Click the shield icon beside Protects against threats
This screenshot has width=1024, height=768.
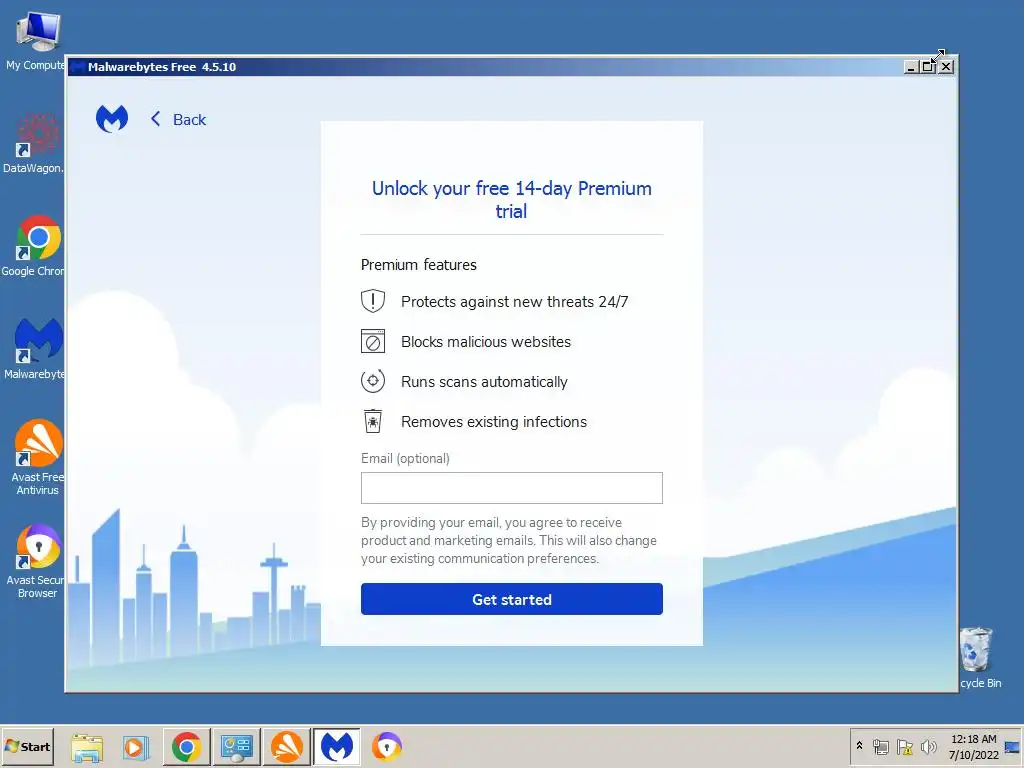(x=373, y=301)
